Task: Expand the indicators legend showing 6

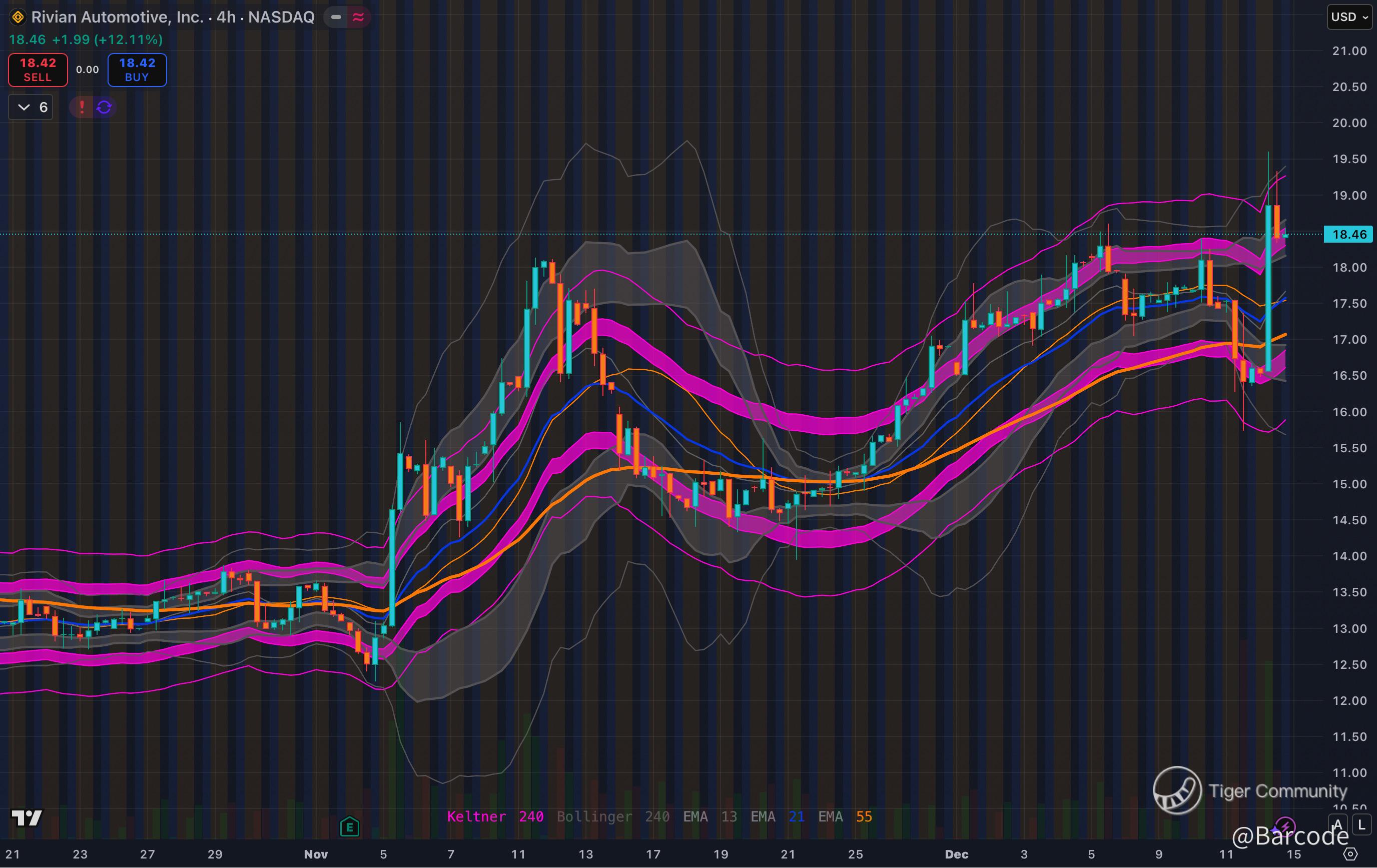Action: pos(31,107)
